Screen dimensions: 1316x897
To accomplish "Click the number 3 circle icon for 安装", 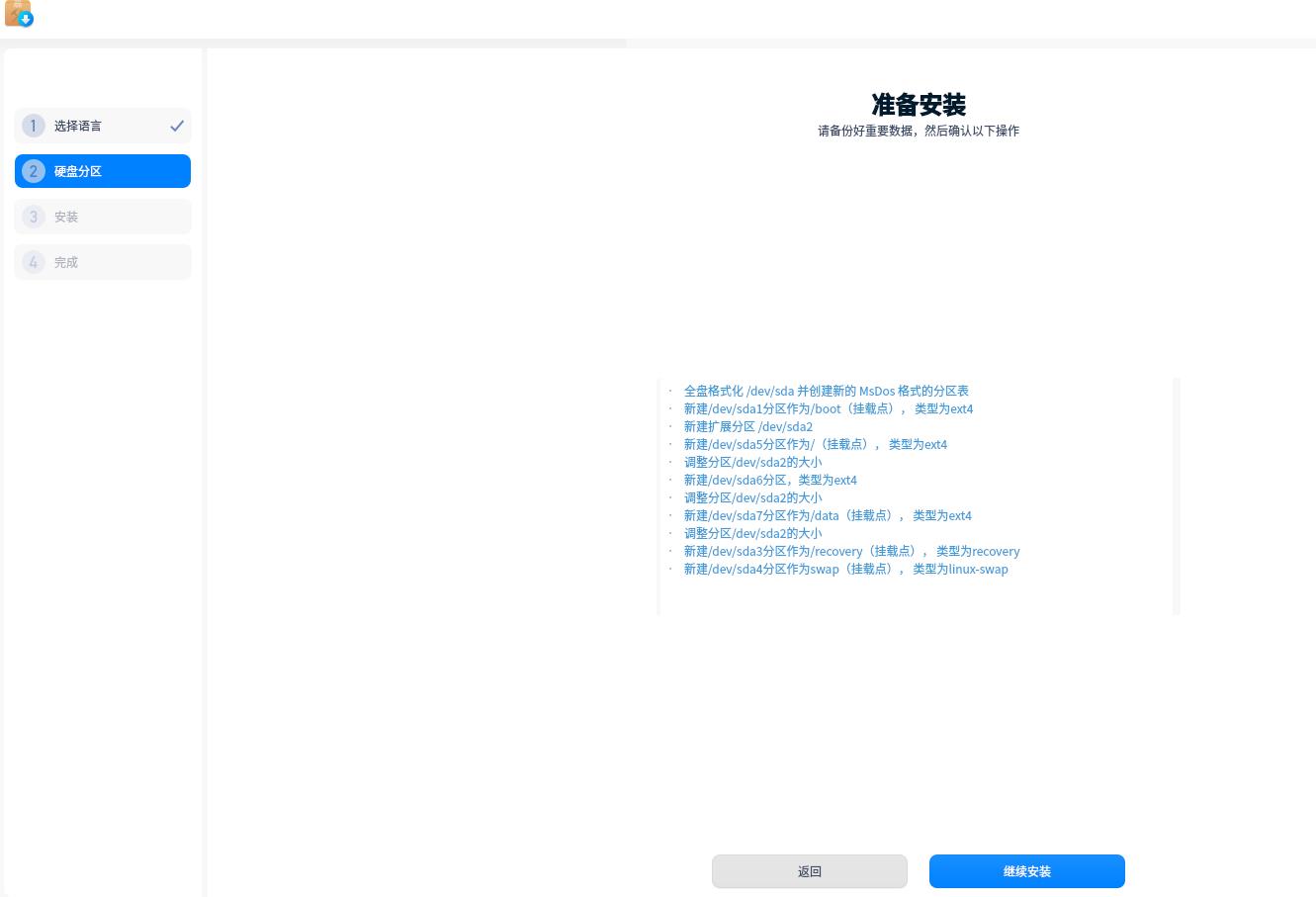I will [34, 217].
